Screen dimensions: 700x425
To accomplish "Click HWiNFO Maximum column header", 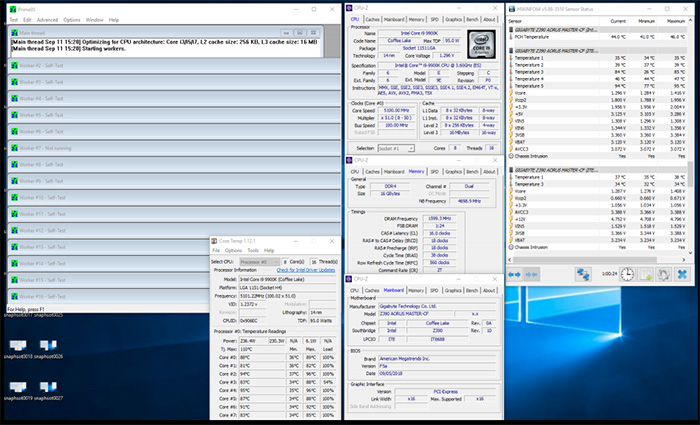I will click(675, 21).
